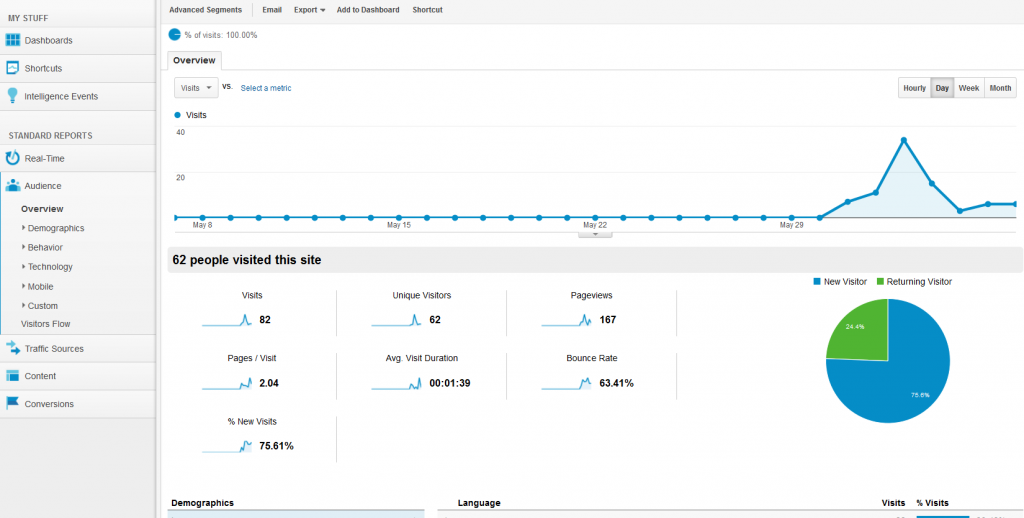This screenshot has height=518, width=1024.
Task: Click the Content page icon
Action: click(13, 376)
